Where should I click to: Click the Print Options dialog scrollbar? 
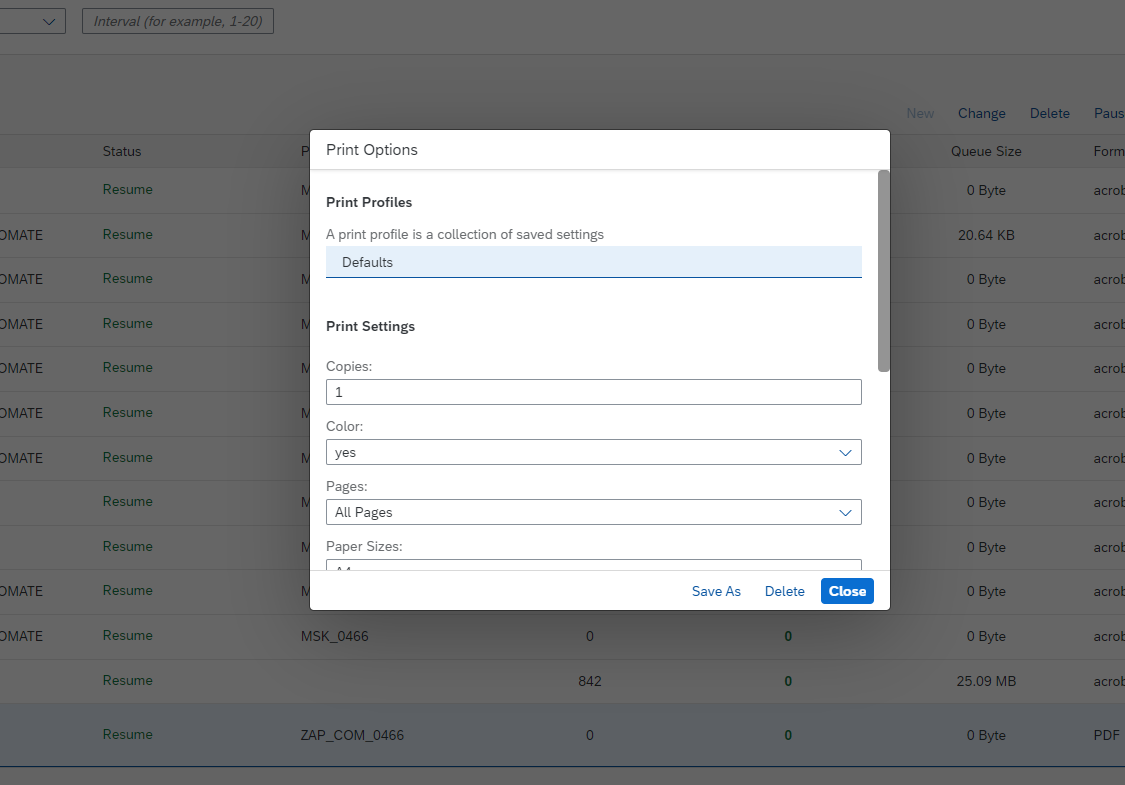tap(883, 271)
